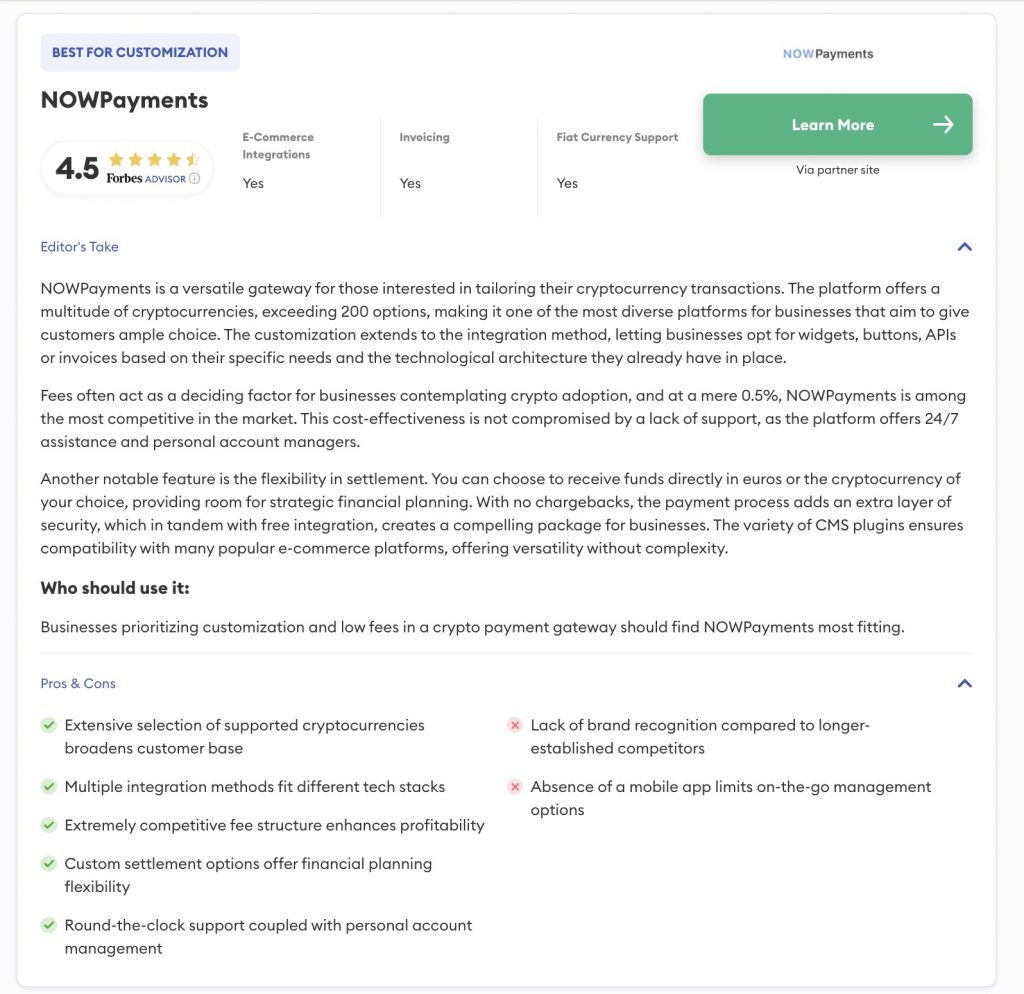Click the Learn More button

click(x=837, y=124)
